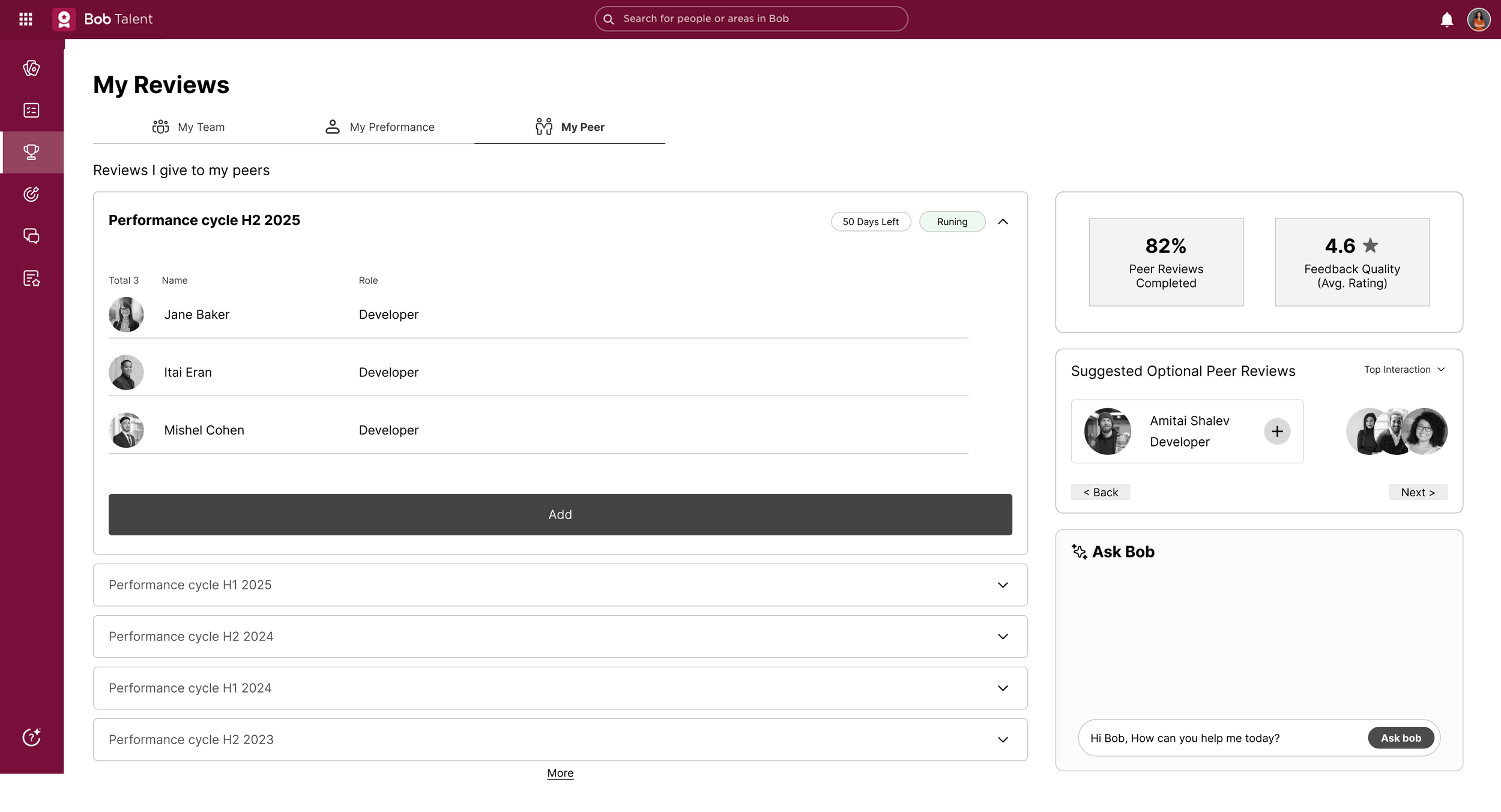Open the apps grid menu icon

pyautogui.click(x=26, y=19)
